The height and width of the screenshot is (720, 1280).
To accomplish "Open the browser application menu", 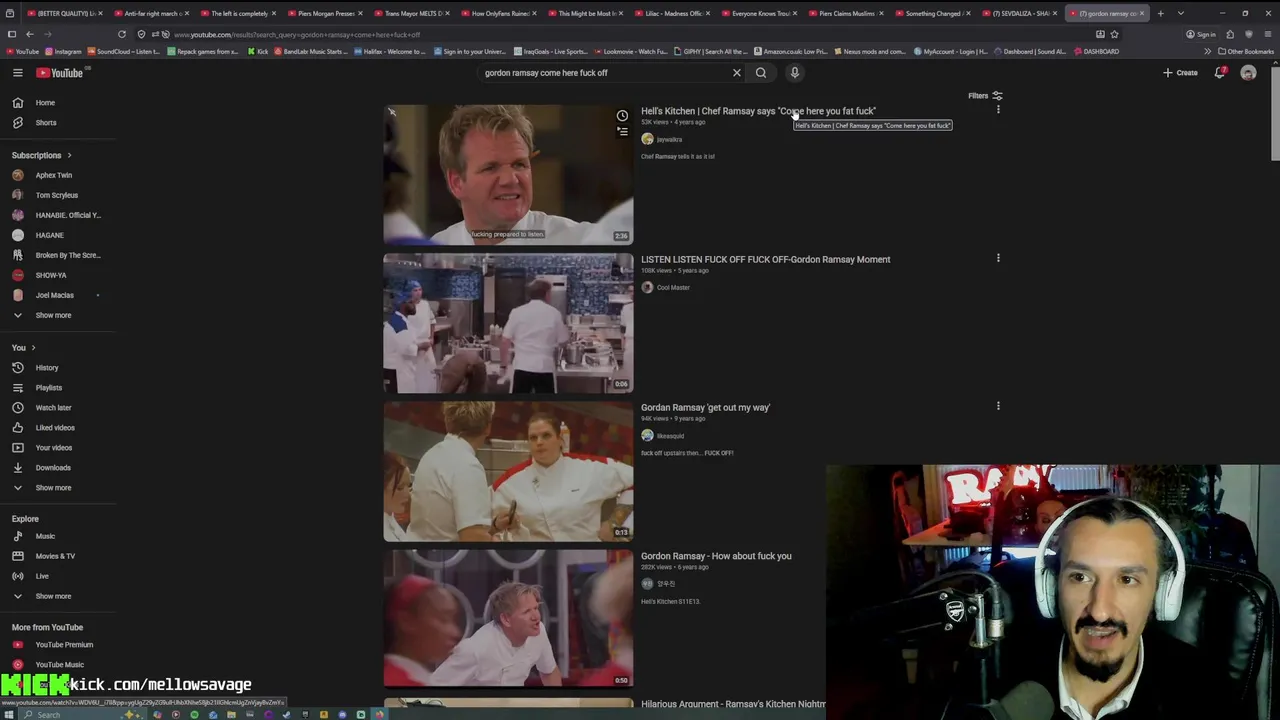I will 1268,34.
